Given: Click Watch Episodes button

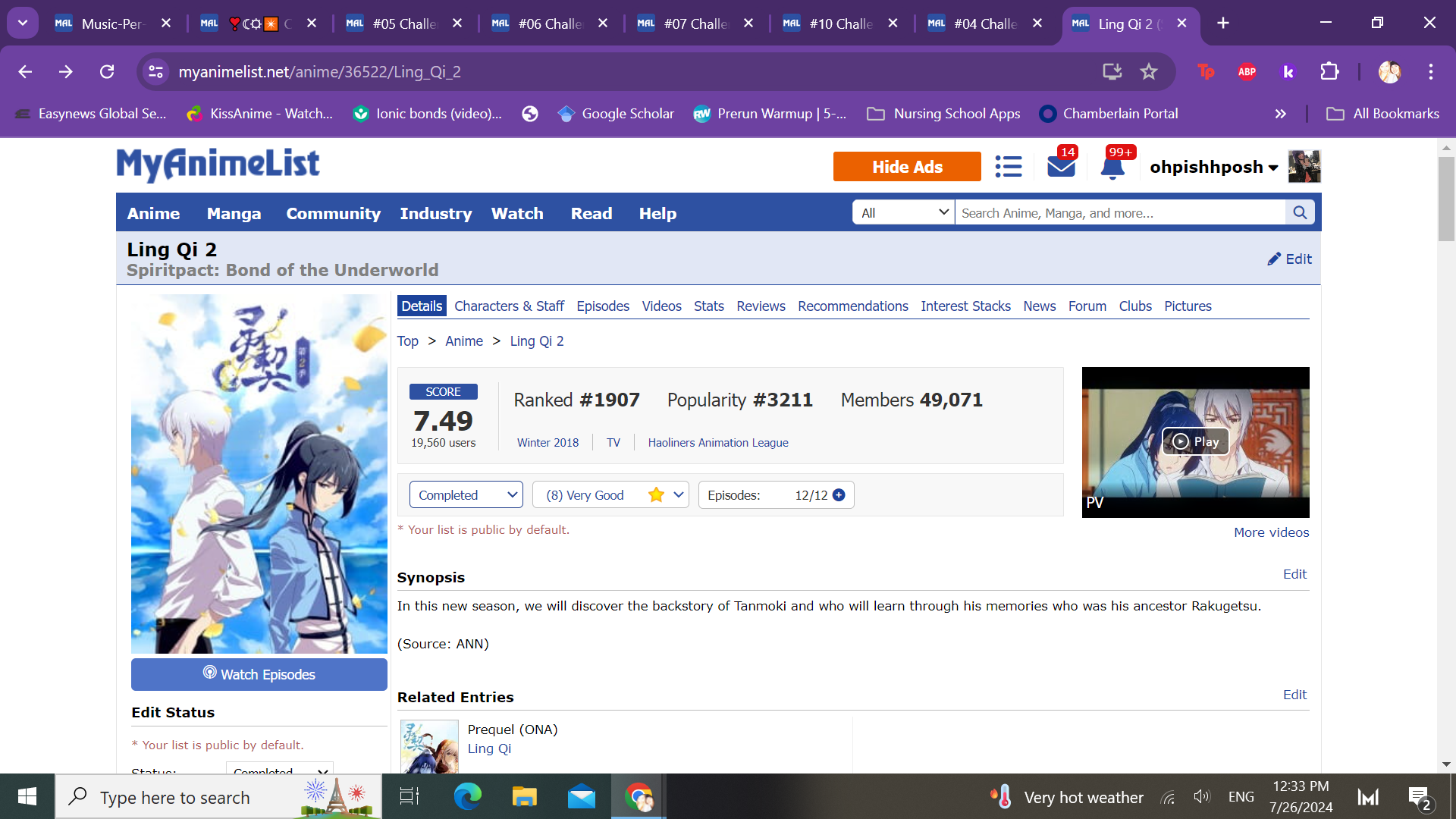Looking at the screenshot, I should (x=259, y=674).
